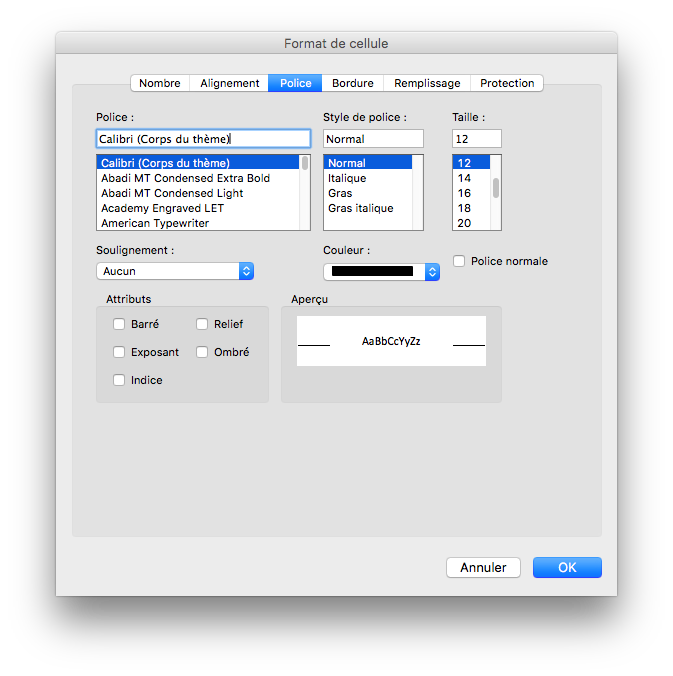This screenshot has height=676, width=673.
Task: Click the OK button
Action: pos(567,567)
